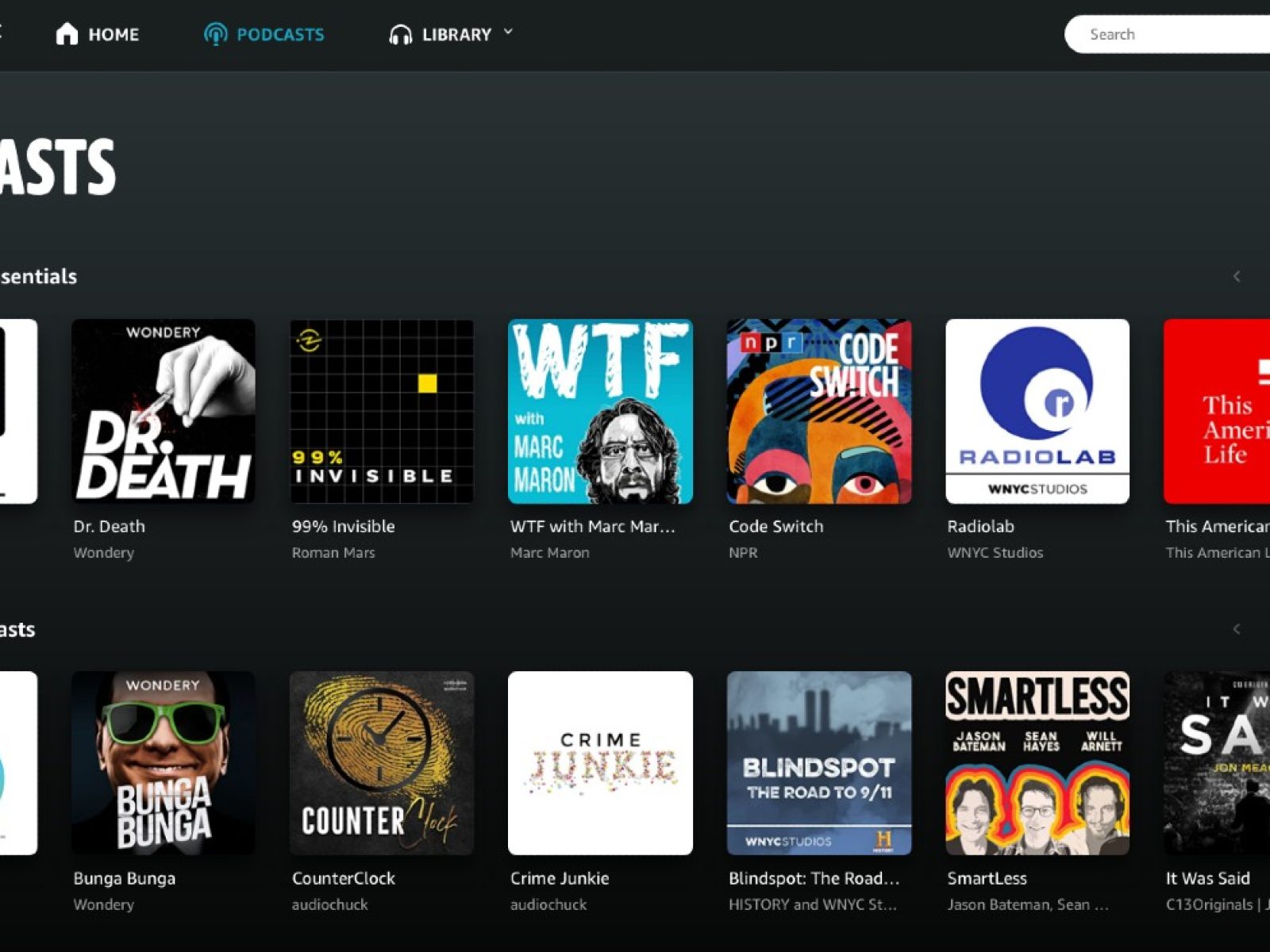Click the Blindspot: The Road title link
The width and height of the screenshot is (1270, 952).
click(x=814, y=878)
